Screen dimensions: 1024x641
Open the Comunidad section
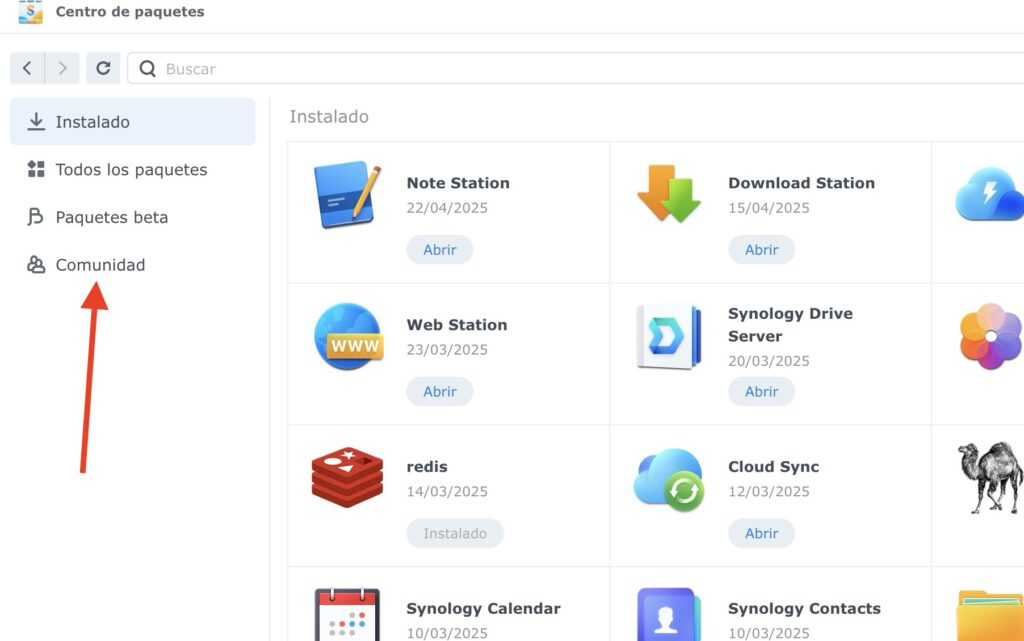coord(133,265)
